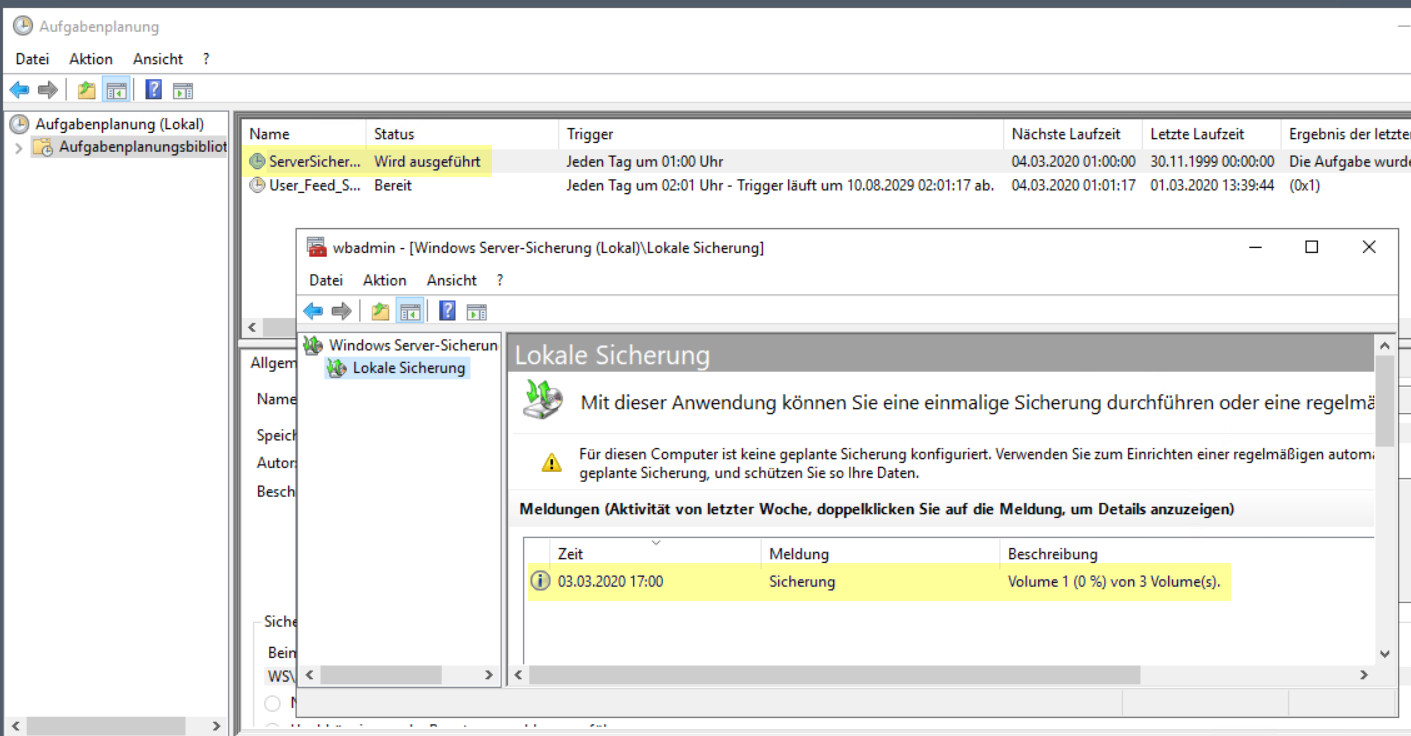Image resolution: width=1411 pixels, height=736 pixels.
Task: Click 'Wird ausgeführt' status cell
Action: click(427, 161)
